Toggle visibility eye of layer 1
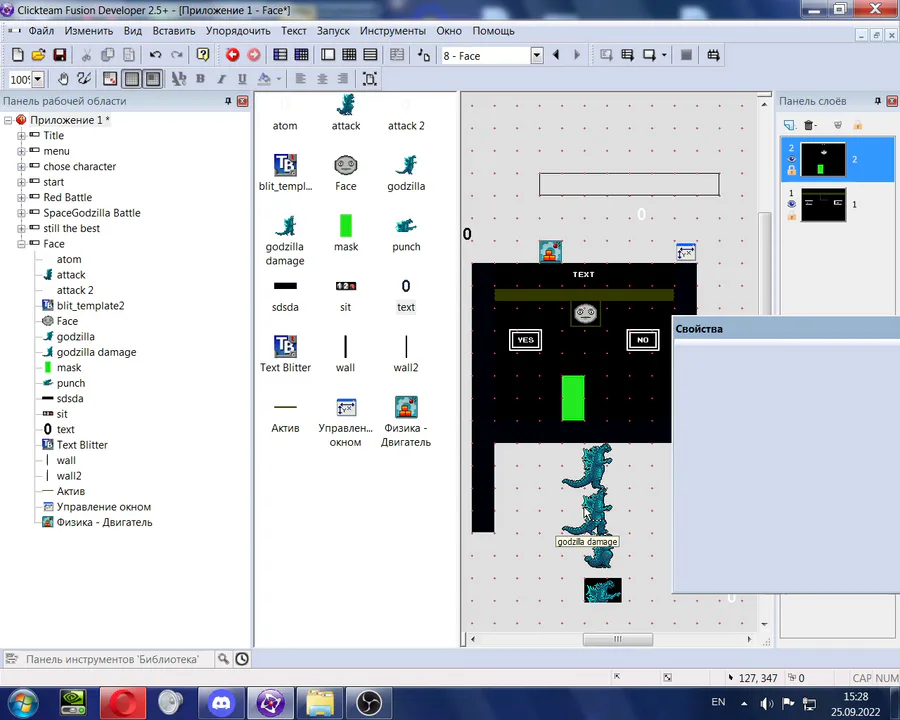The image size is (900, 720). [792, 204]
